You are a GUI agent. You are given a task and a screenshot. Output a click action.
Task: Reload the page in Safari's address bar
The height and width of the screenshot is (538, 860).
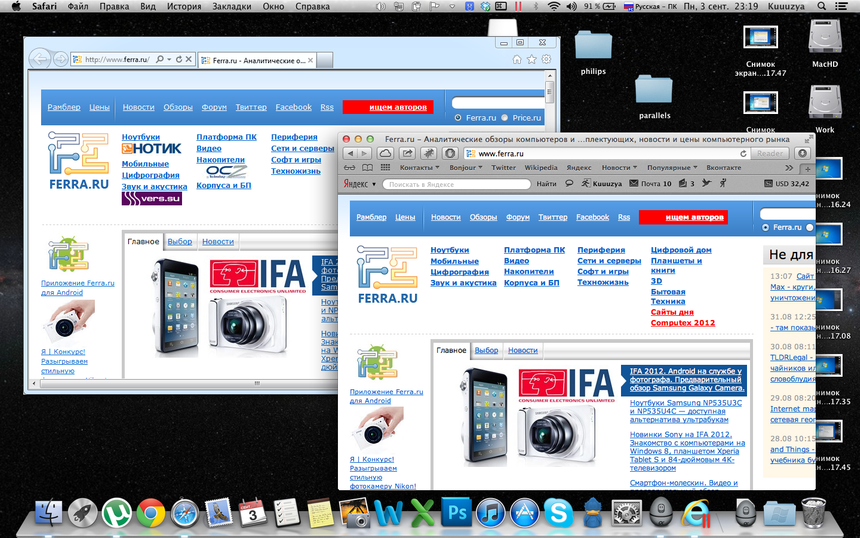(x=743, y=154)
